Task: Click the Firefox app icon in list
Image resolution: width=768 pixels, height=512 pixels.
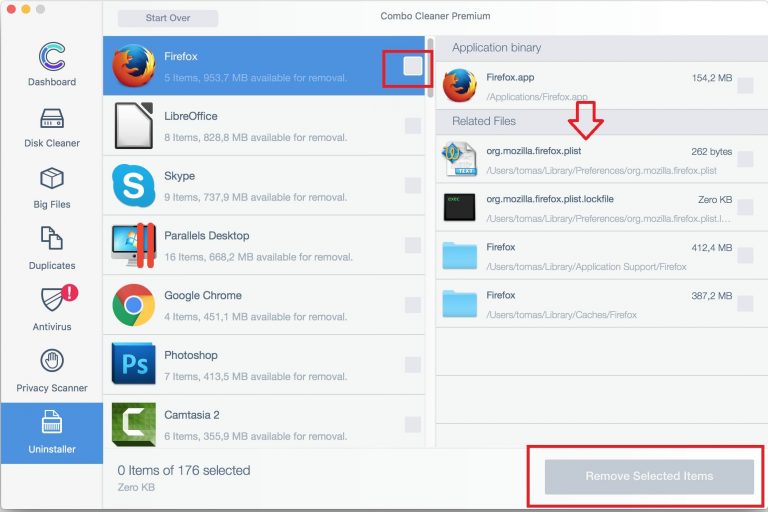Action: [x=134, y=66]
